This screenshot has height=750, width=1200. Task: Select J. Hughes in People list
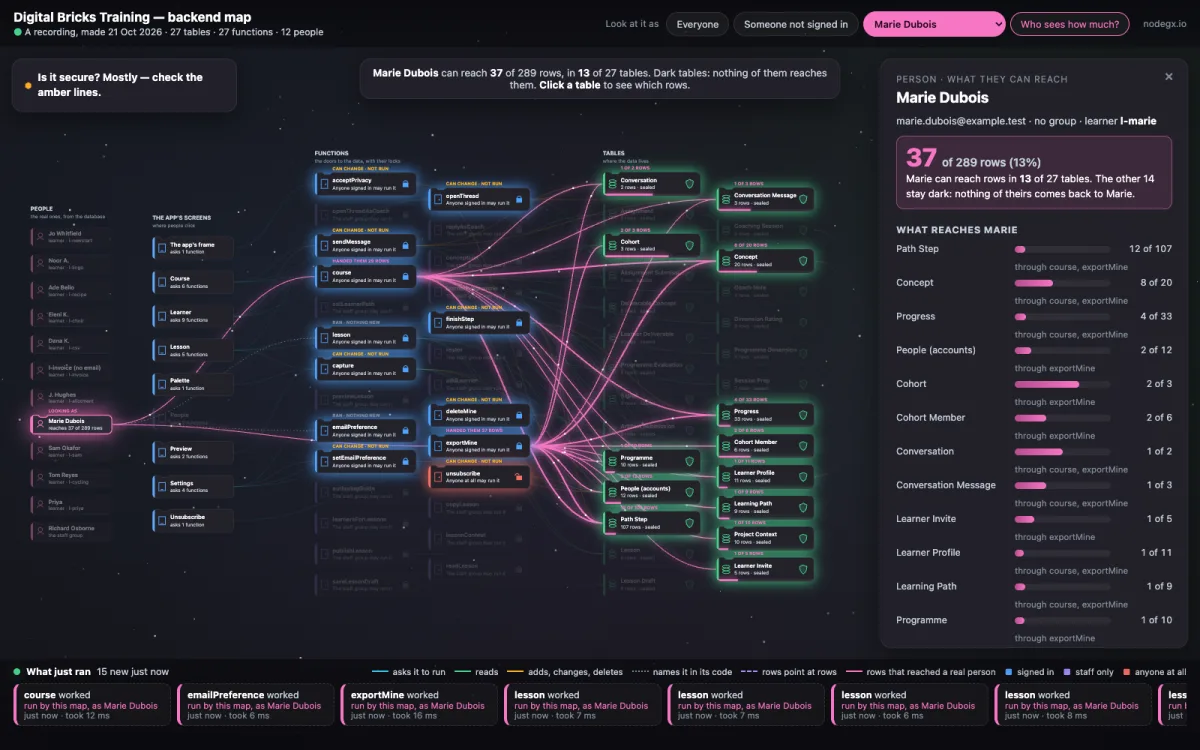pos(71,398)
